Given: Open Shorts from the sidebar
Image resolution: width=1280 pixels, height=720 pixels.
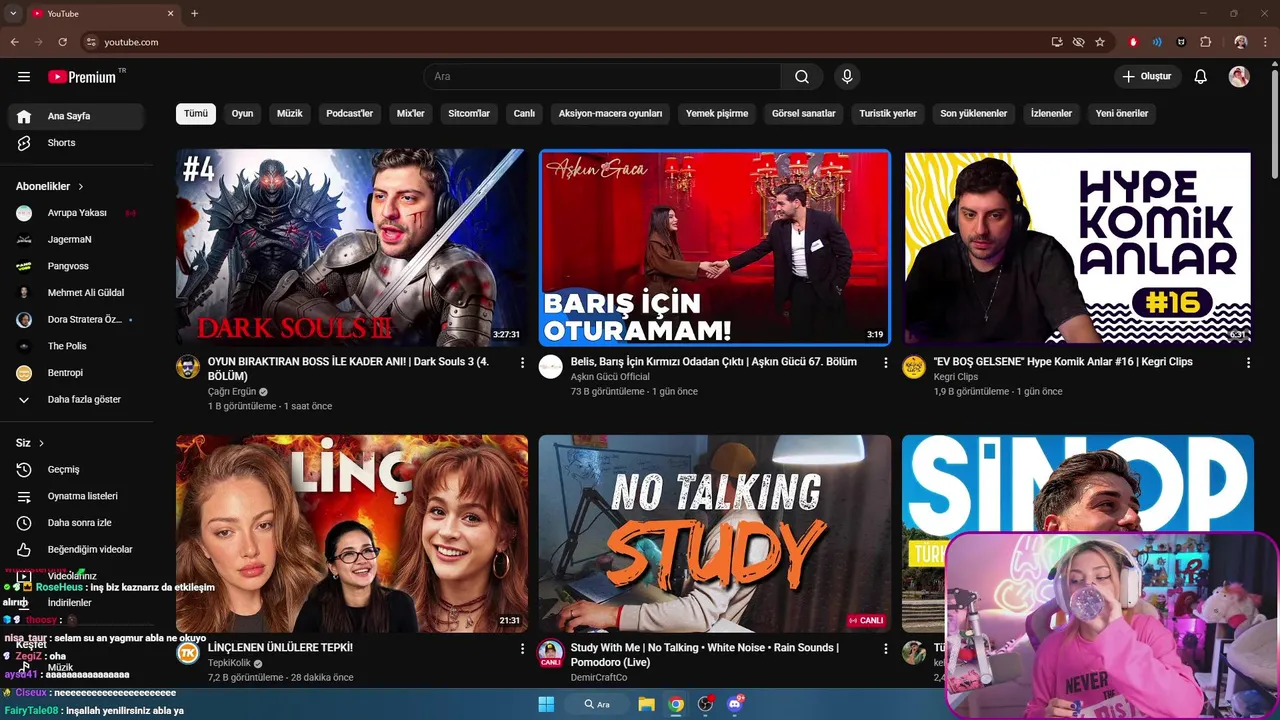Looking at the screenshot, I should pos(76,143).
